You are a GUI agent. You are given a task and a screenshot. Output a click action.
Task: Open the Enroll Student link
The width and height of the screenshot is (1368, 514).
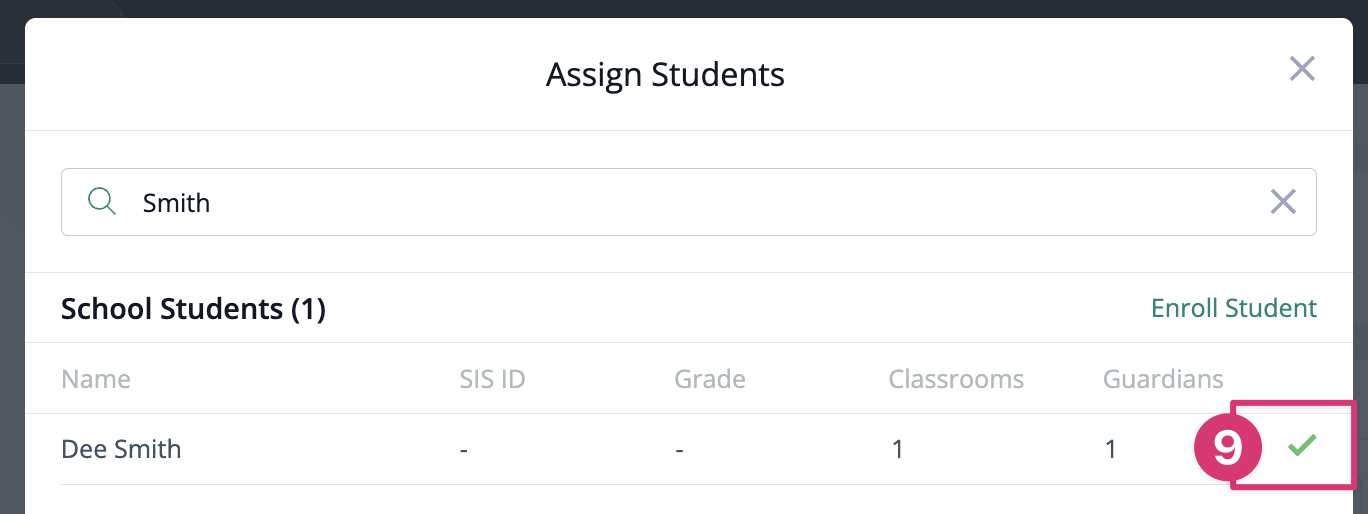(x=1234, y=308)
